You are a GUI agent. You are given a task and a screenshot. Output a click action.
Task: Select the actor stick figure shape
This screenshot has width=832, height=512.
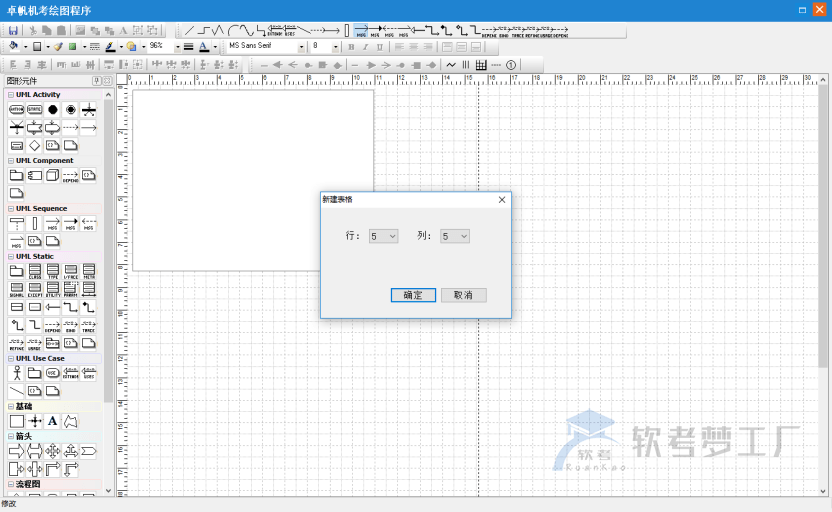coord(16,373)
